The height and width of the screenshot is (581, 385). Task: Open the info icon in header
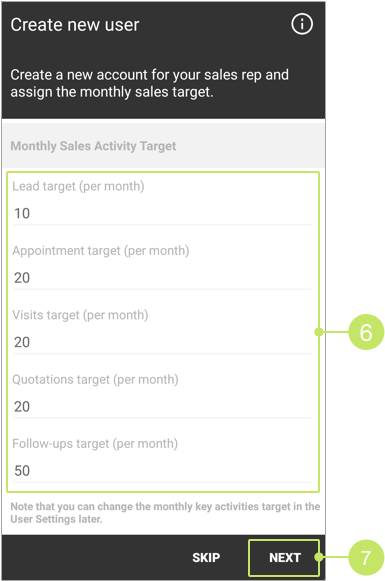(x=302, y=24)
